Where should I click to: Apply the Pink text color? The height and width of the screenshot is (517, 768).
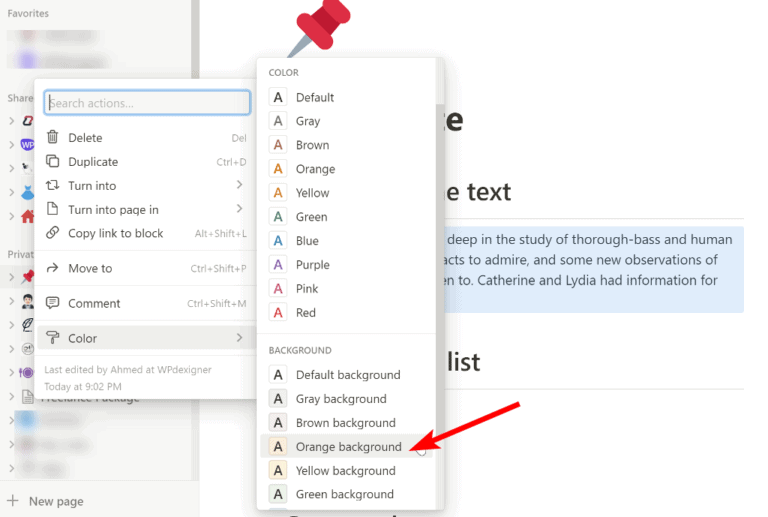[347, 289]
